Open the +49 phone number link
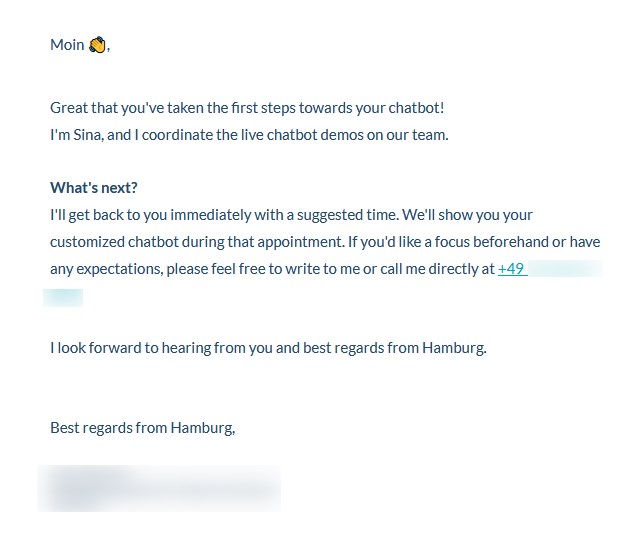This screenshot has height=549, width=644. tap(512, 269)
